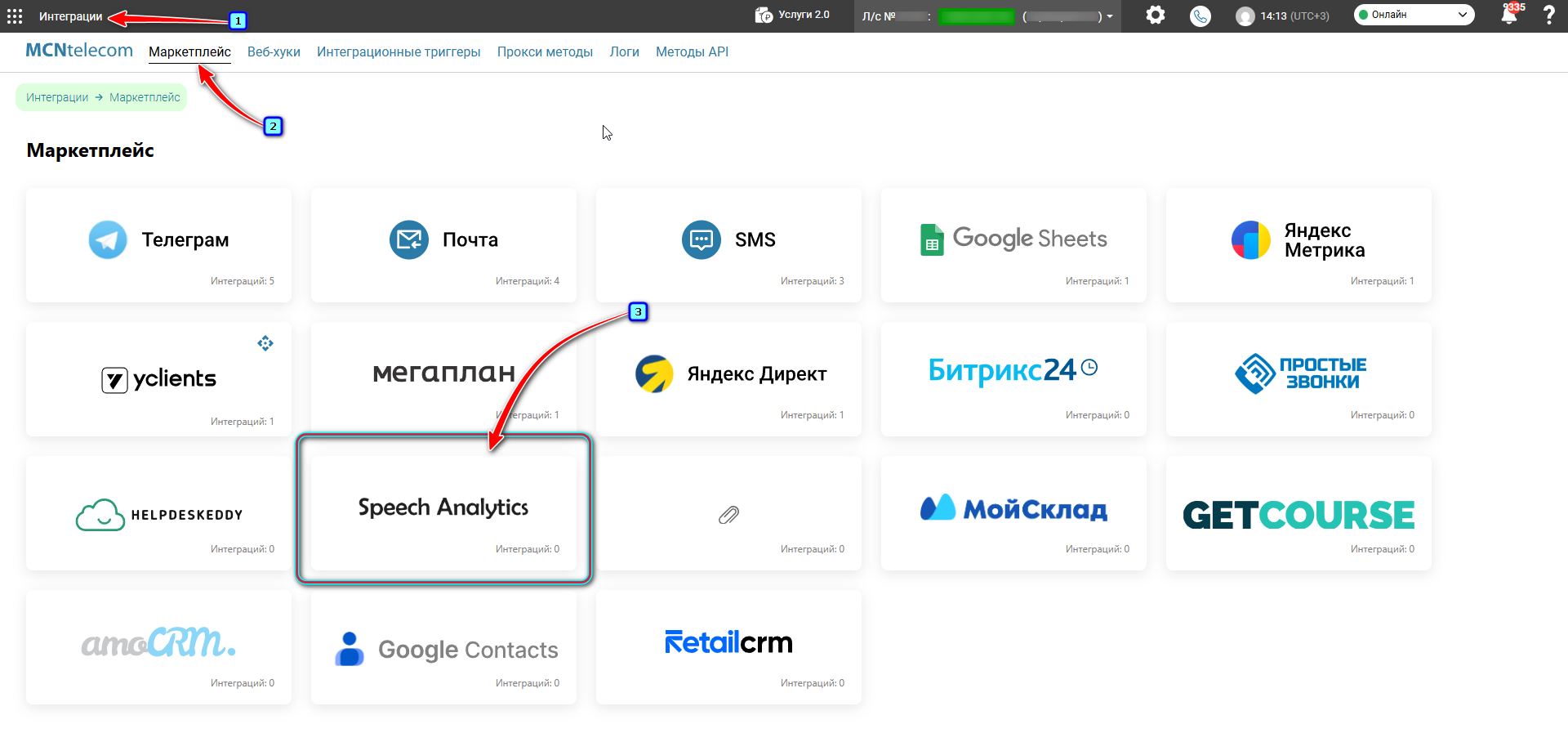The width and height of the screenshot is (1568, 751).
Task: Click the move icon on yclients card
Action: pyautogui.click(x=265, y=343)
